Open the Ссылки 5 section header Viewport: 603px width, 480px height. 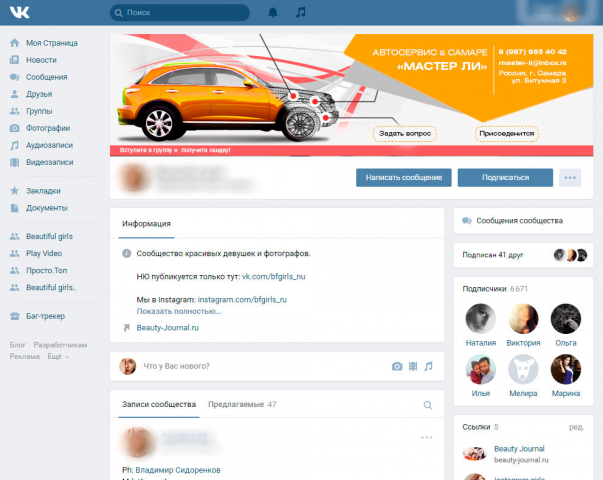pos(480,427)
